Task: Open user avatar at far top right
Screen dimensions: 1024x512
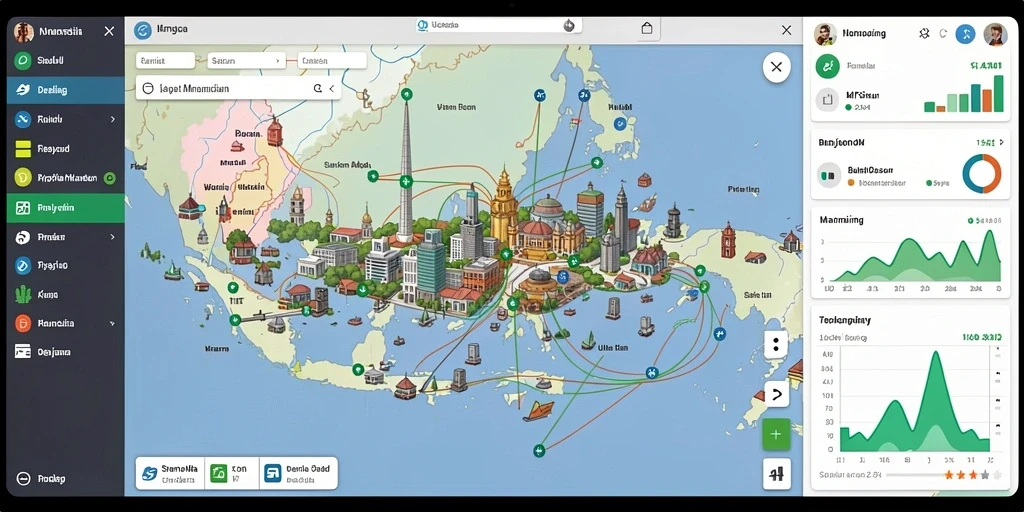Action: point(995,34)
